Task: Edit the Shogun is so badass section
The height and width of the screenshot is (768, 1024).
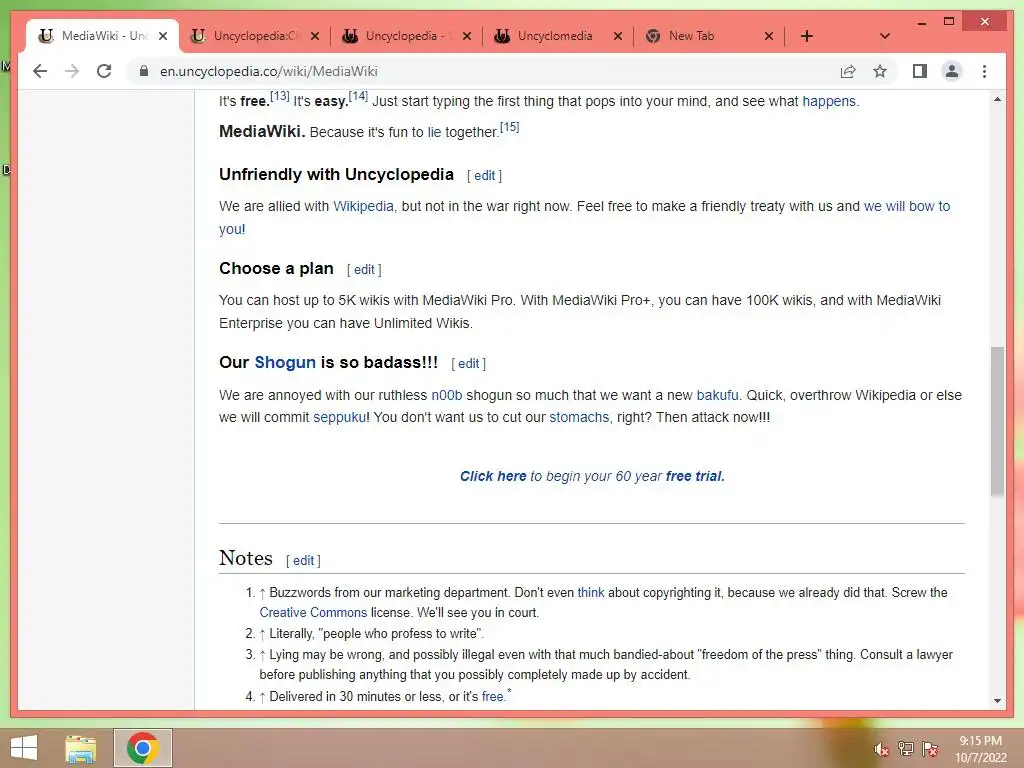Action: (x=468, y=364)
